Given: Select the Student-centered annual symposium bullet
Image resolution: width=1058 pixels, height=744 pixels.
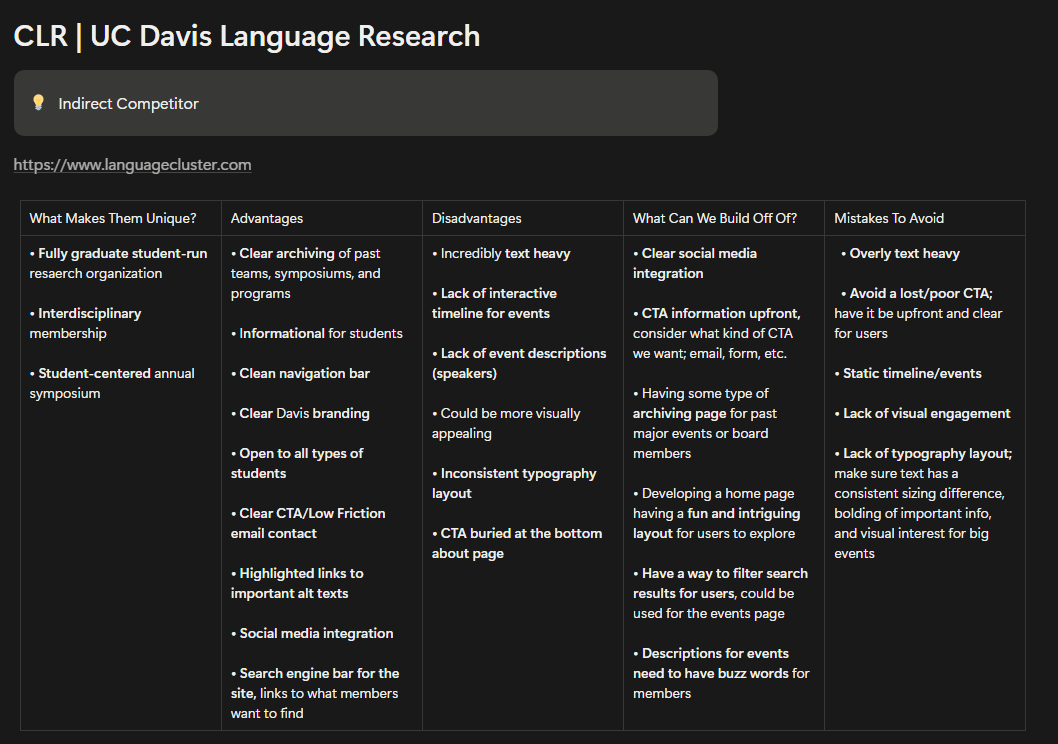Looking at the screenshot, I should coord(112,383).
